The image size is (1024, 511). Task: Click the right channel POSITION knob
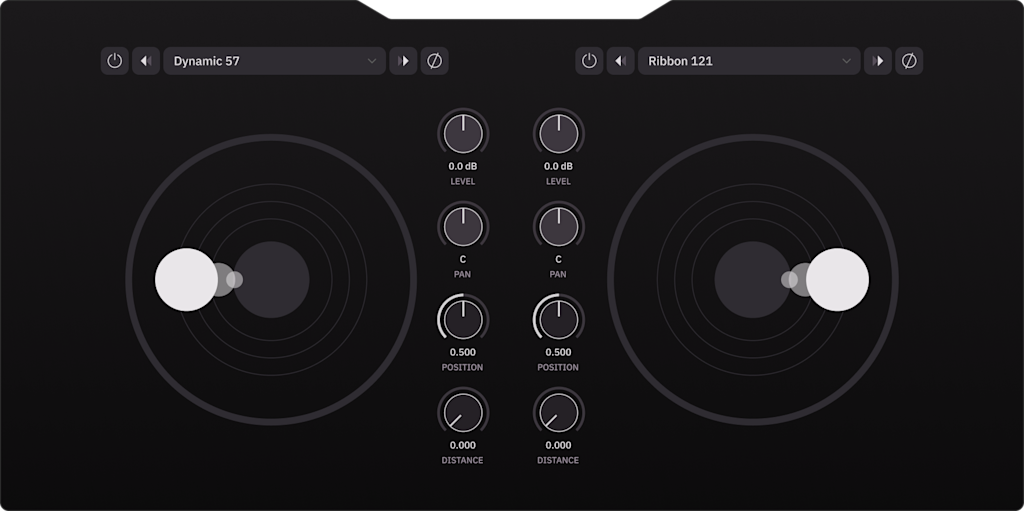(559, 320)
